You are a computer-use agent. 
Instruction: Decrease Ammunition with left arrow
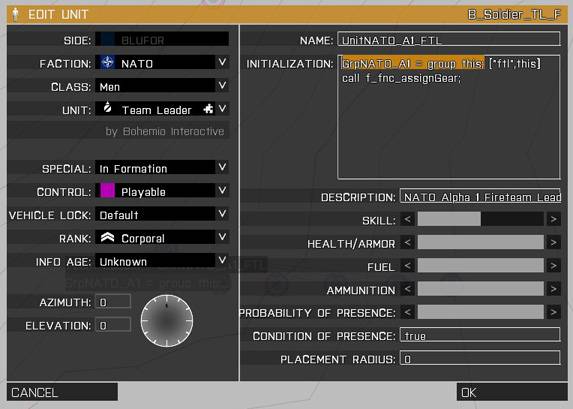pos(407,289)
